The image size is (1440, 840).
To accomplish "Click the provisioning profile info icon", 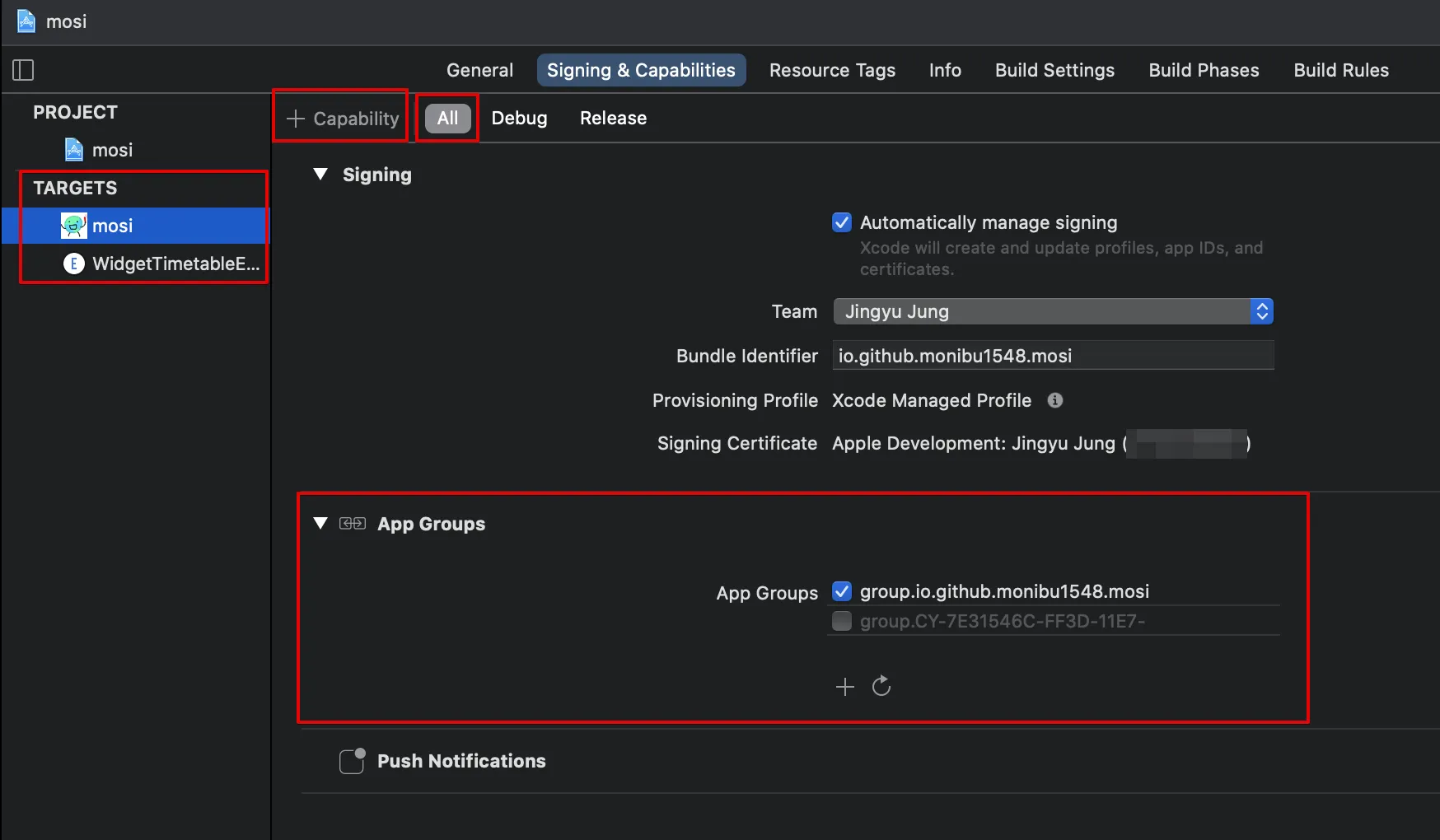I will point(1054,400).
